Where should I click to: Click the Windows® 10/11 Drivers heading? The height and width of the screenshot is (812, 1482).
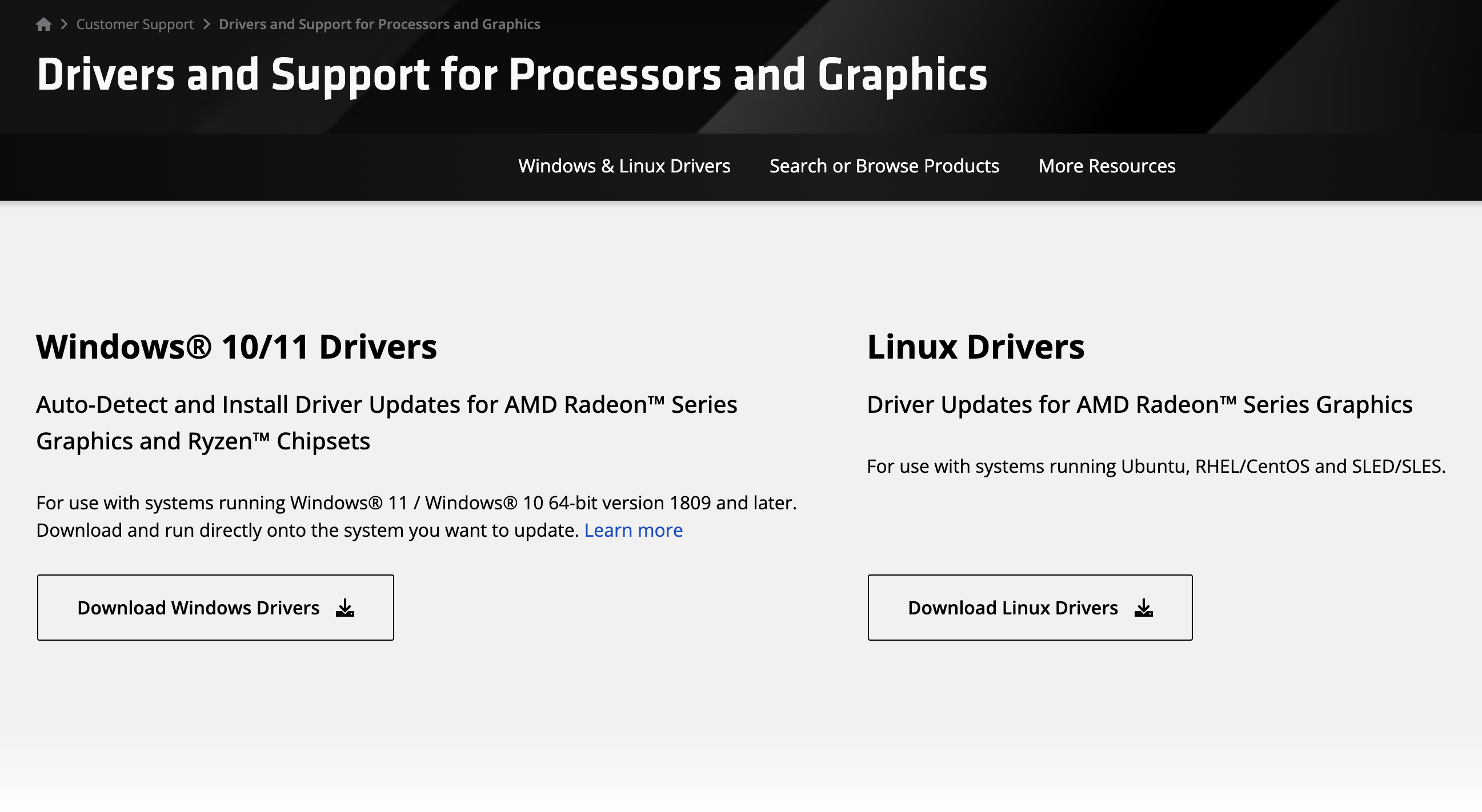coord(237,347)
